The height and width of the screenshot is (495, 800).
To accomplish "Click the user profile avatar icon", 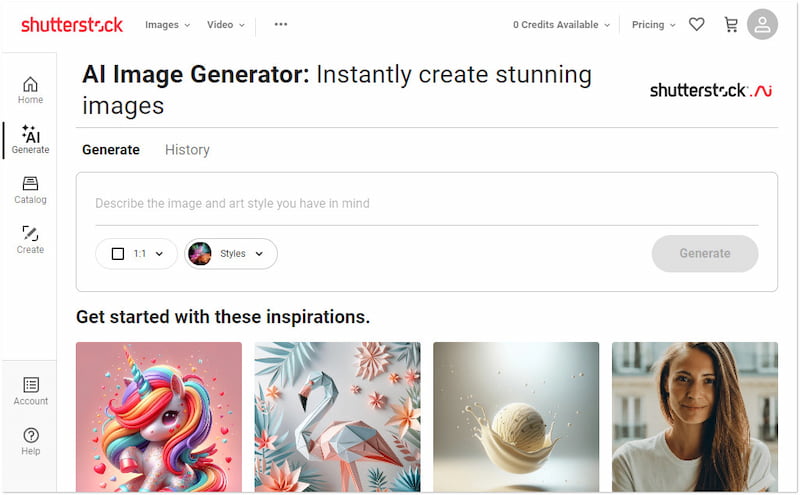I will click(763, 25).
